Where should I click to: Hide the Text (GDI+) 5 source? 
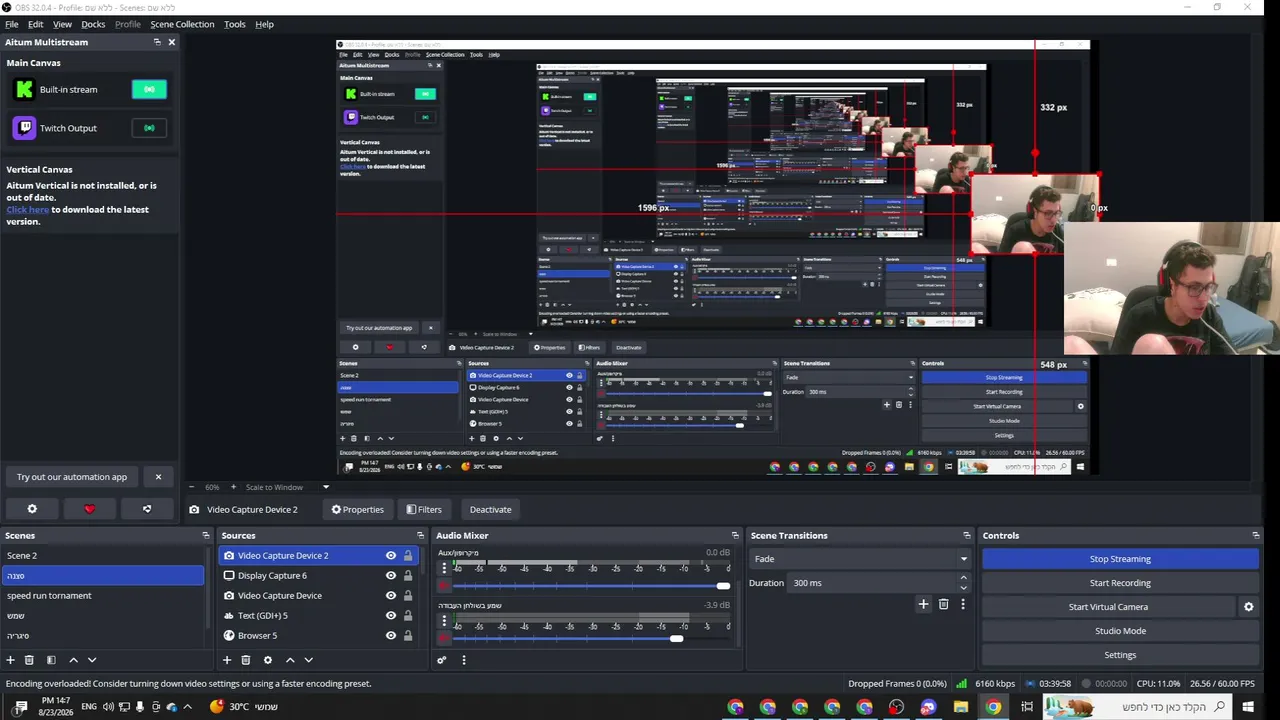point(391,616)
